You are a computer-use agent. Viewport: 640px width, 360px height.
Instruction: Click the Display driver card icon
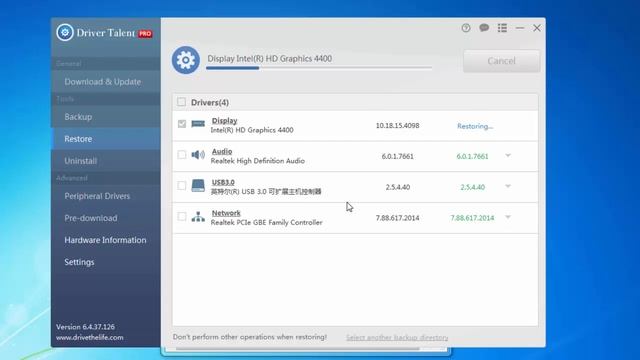tap(198, 124)
